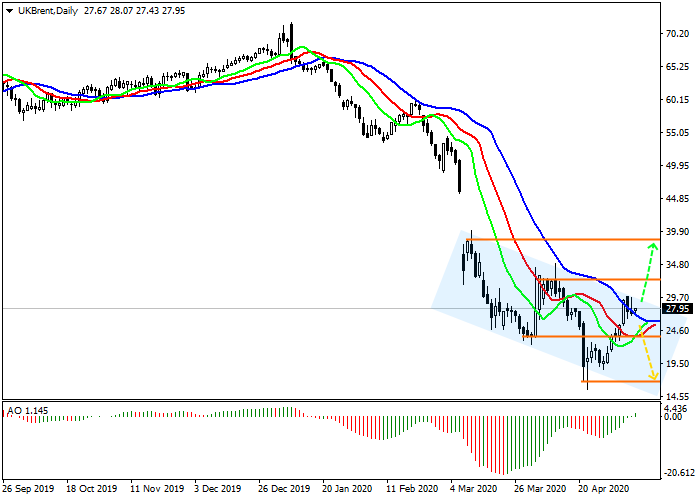Click the 20 Apr 2020 date label
This screenshot has height=500, width=700.
click(602, 490)
